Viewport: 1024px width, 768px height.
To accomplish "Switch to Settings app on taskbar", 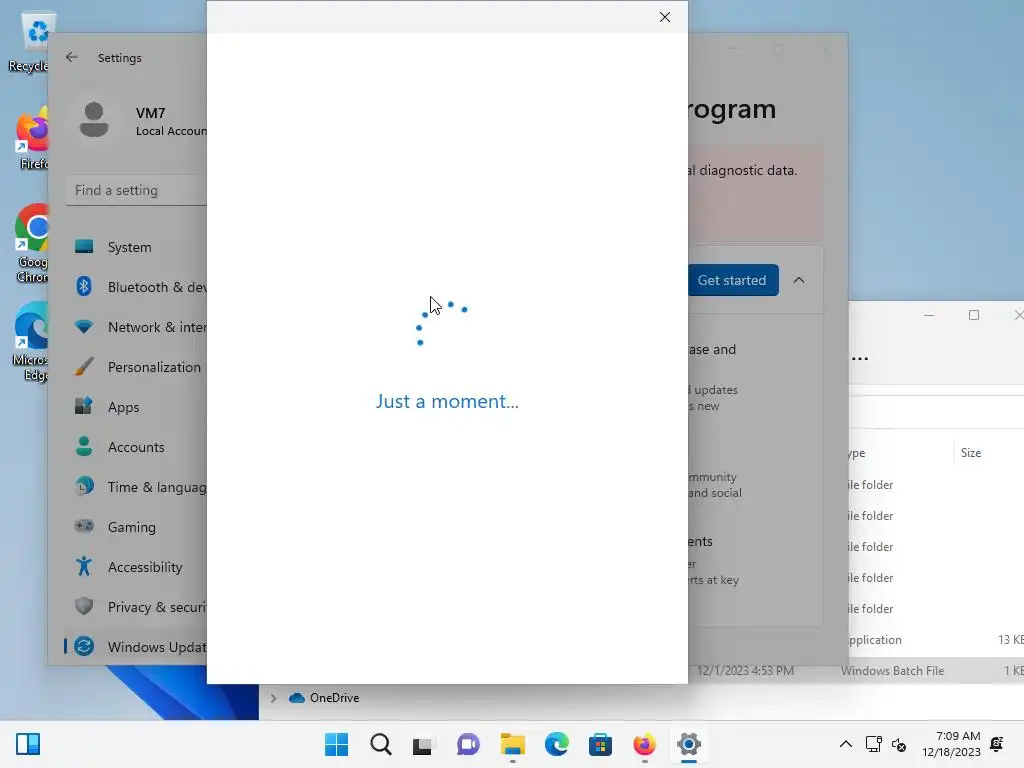I will click(x=689, y=744).
